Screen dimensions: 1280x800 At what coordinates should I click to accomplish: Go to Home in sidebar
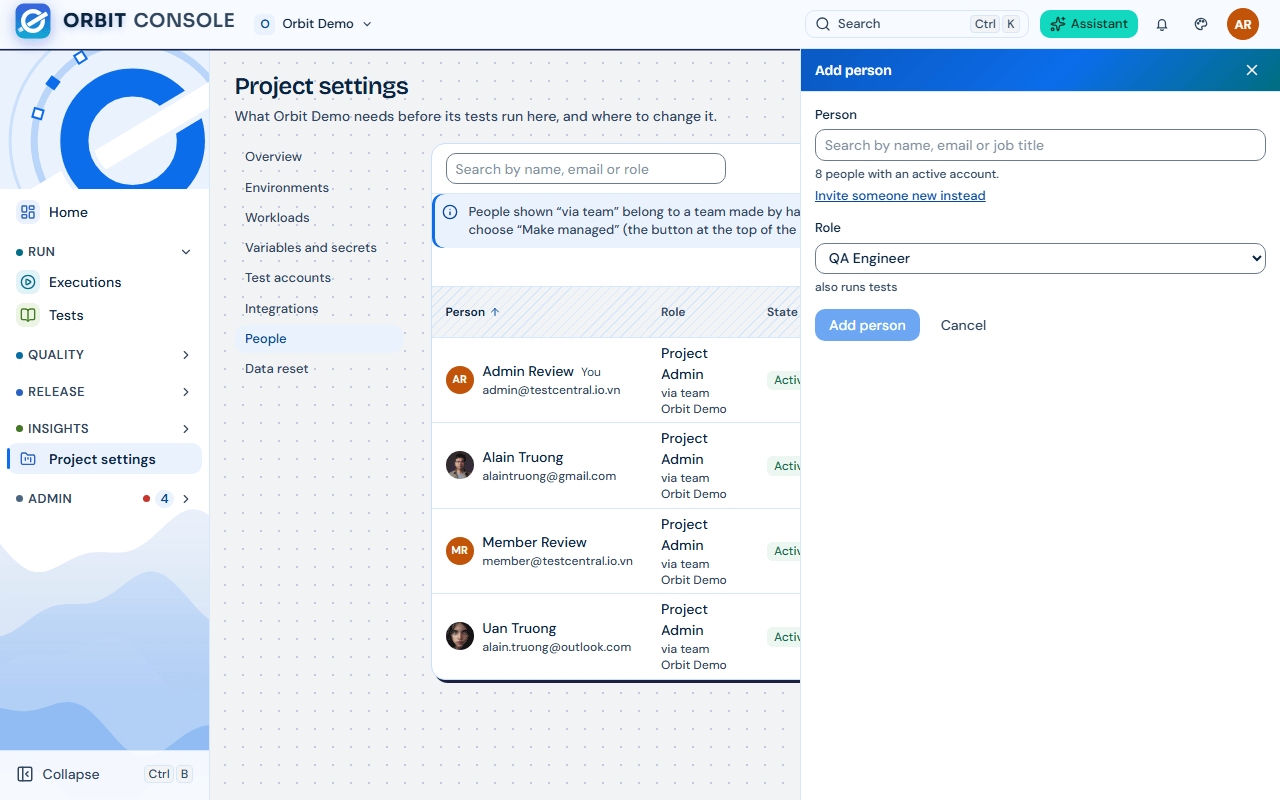coord(104,212)
